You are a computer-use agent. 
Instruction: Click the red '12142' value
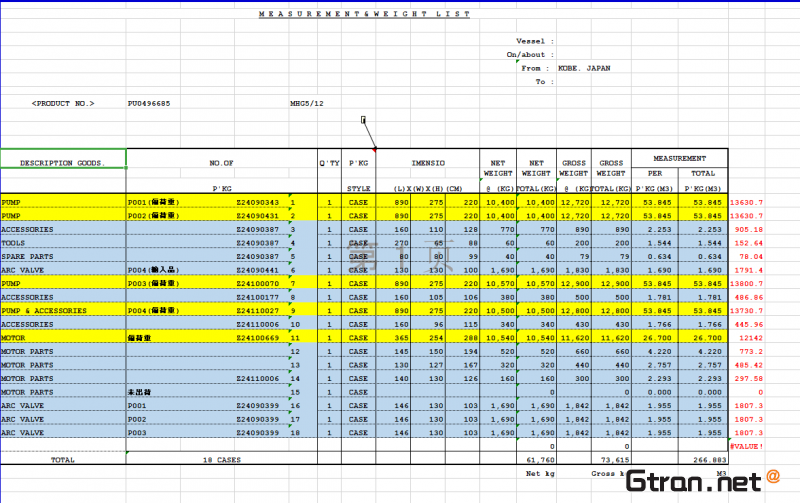tap(751, 338)
